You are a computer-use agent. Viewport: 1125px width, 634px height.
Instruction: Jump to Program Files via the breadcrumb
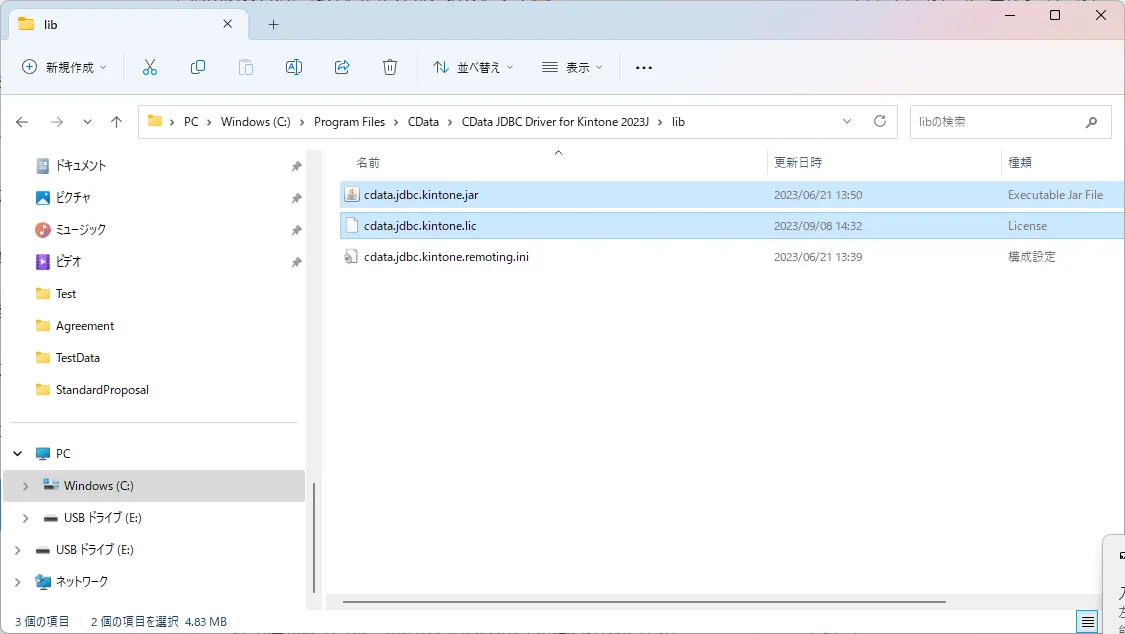pos(350,121)
